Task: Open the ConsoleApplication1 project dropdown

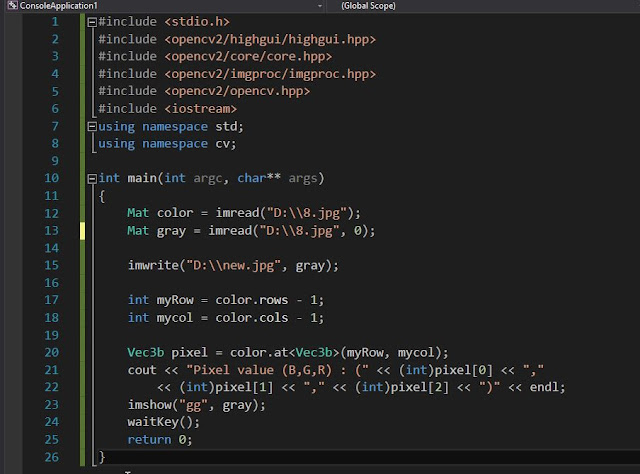Action: point(320,6)
